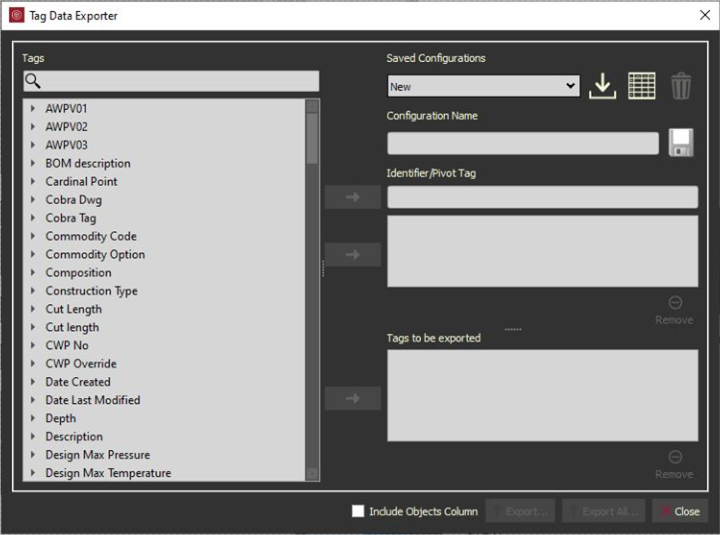This screenshot has width=720, height=535.
Task: Click the Tag Data Exporter app icon
Action: [x=17, y=16]
